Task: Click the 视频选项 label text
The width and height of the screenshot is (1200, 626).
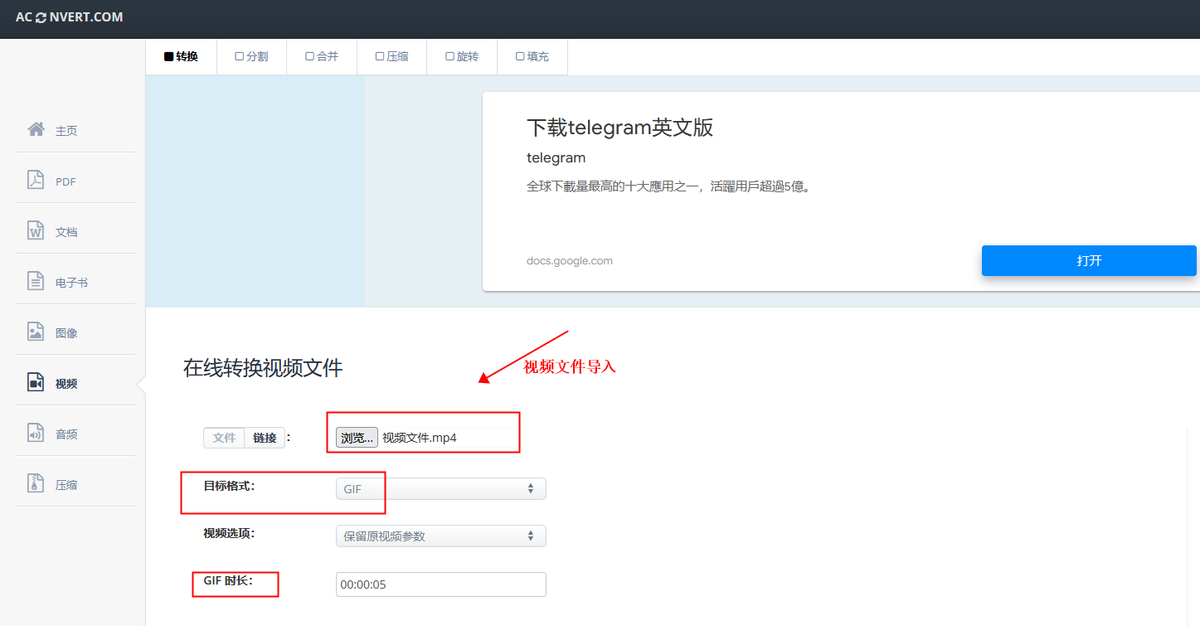Action: pos(229,533)
